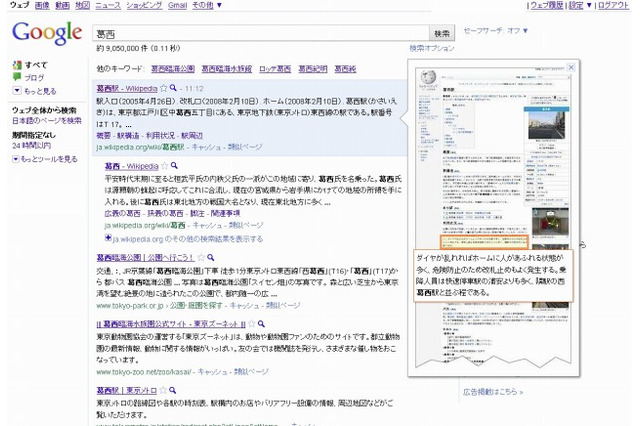Open preview magnifier for 葛西臨海公園 result
Viewport: 640px width, 426px height.
point(211,257)
